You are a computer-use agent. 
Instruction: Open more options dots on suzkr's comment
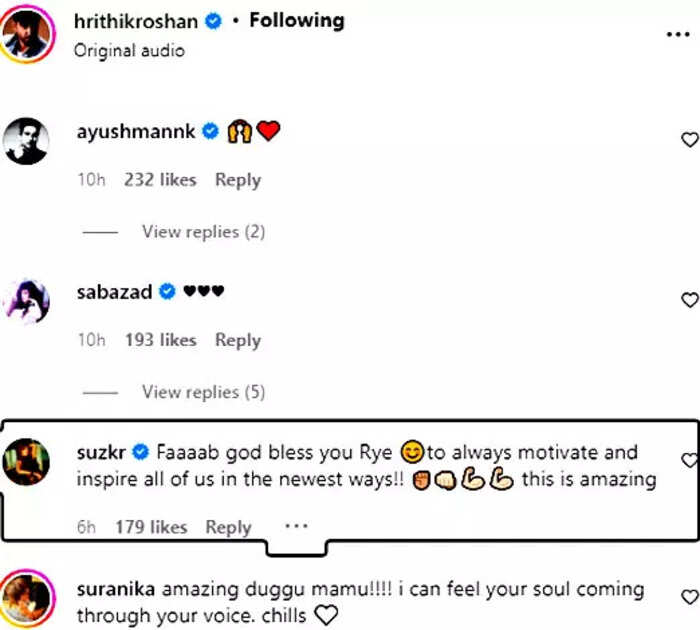point(296,526)
